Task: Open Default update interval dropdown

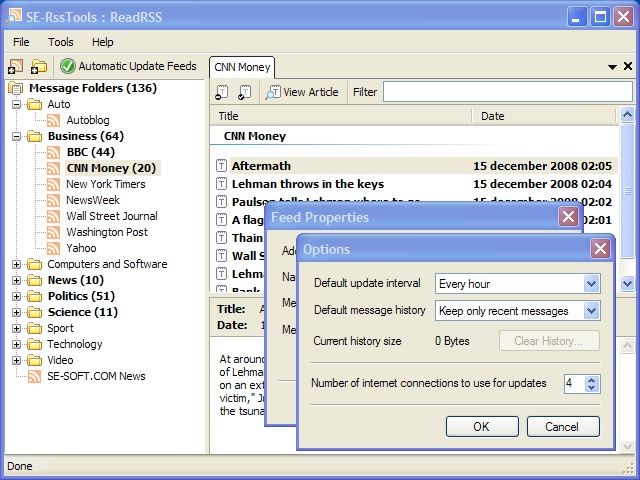Action: (591, 283)
